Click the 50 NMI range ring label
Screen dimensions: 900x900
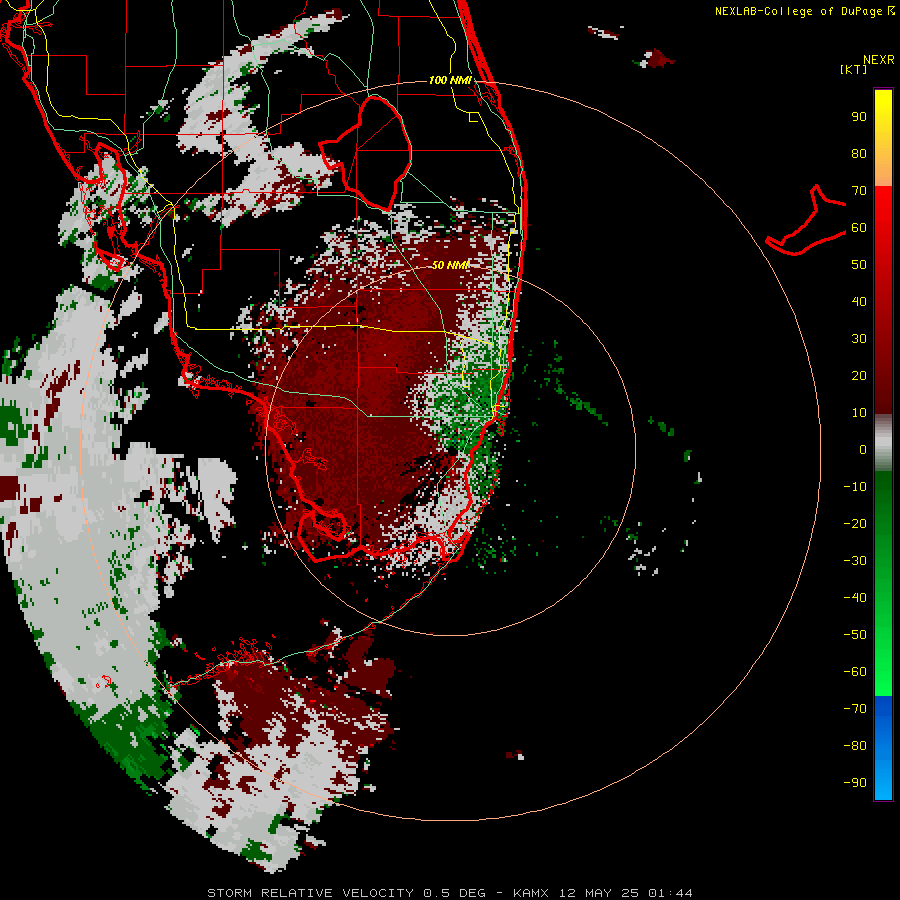tap(450, 265)
